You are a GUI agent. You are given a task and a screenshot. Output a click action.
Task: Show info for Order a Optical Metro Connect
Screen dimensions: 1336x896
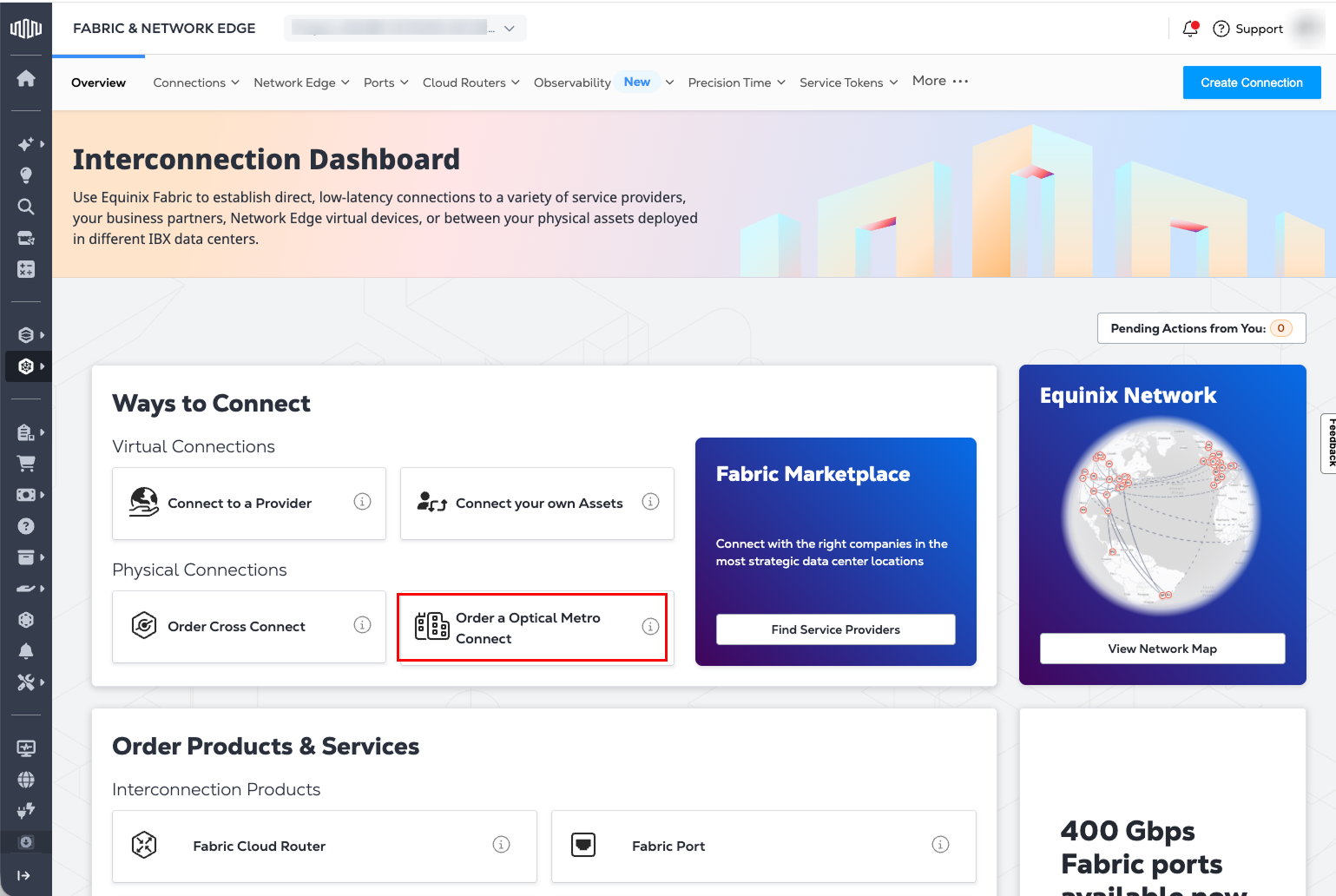point(650,627)
